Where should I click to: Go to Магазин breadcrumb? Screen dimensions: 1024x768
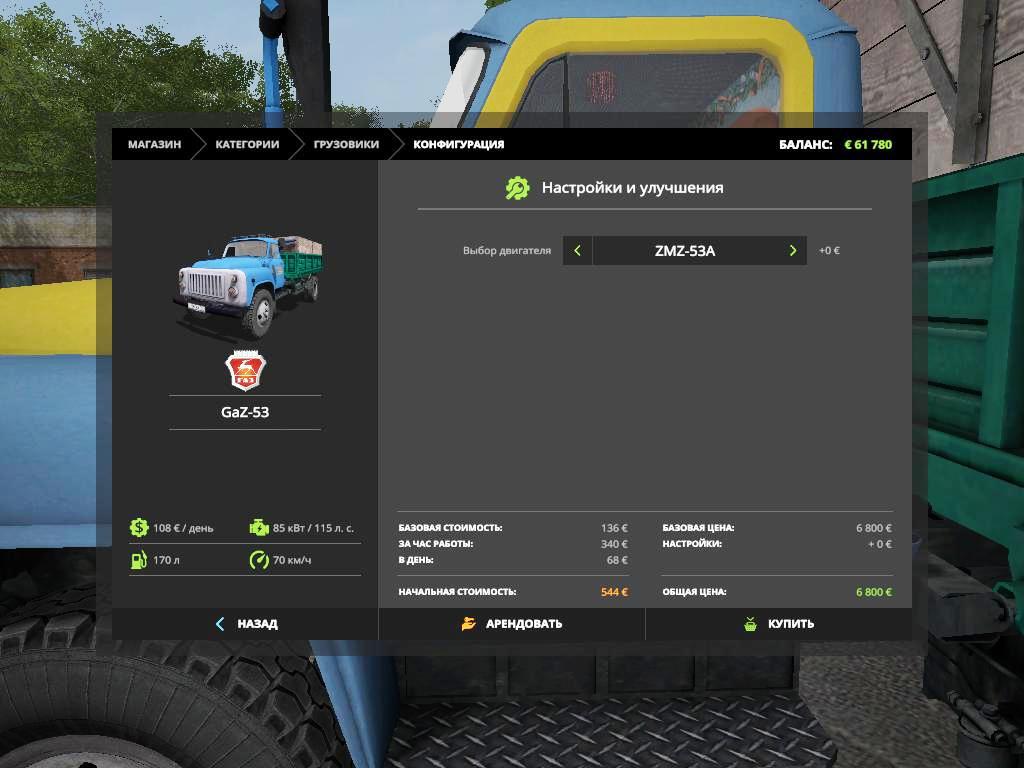154,144
